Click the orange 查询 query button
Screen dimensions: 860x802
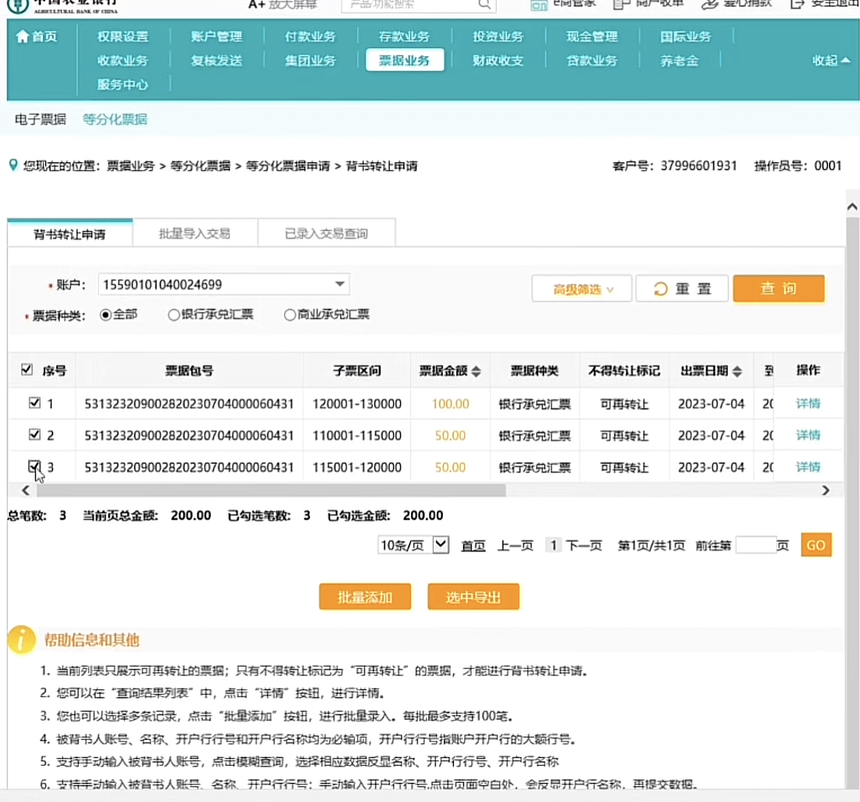click(x=779, y=289)
